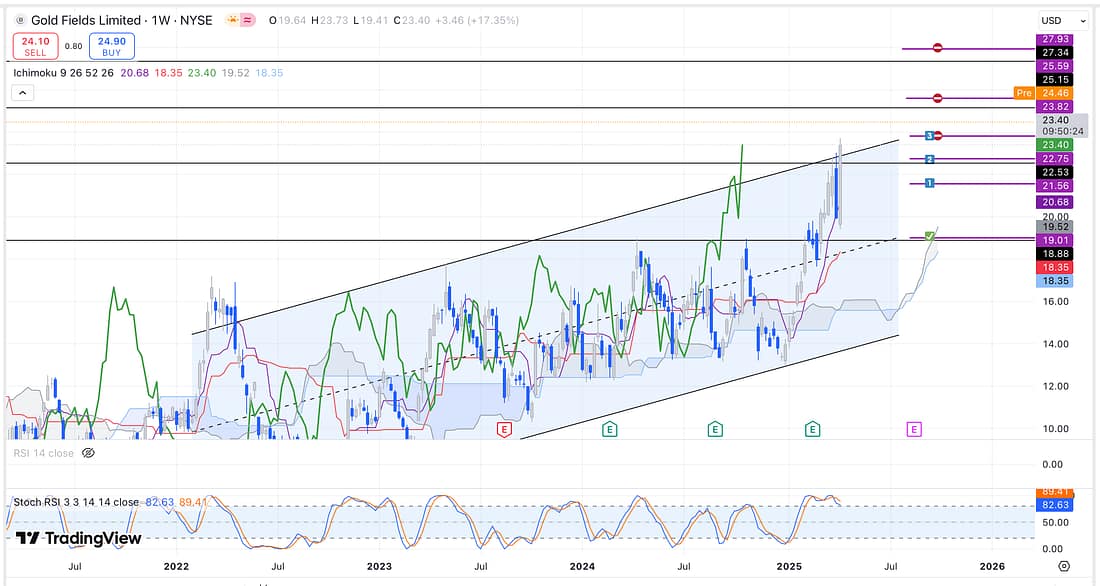Viewport: 1100px width, 586px height.
Task: Collapse the indicator legend with chevron button
Action: pos(22,93)
